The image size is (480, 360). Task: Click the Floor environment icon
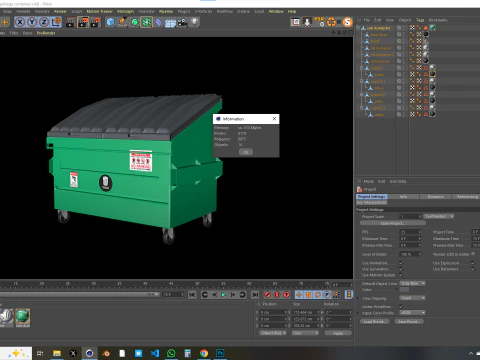pyautogui.click(x=170, y=23)
